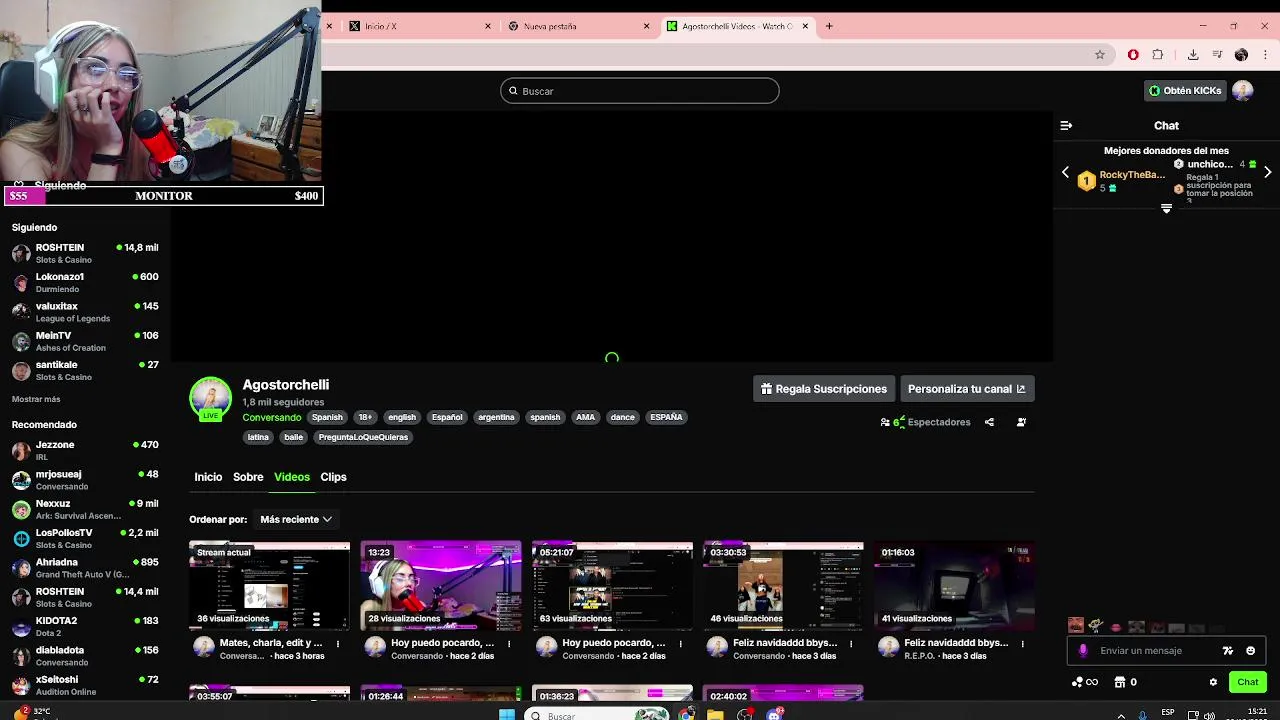
Task: Click the red Opera extension icon
Action: (x=1133, y=55)
